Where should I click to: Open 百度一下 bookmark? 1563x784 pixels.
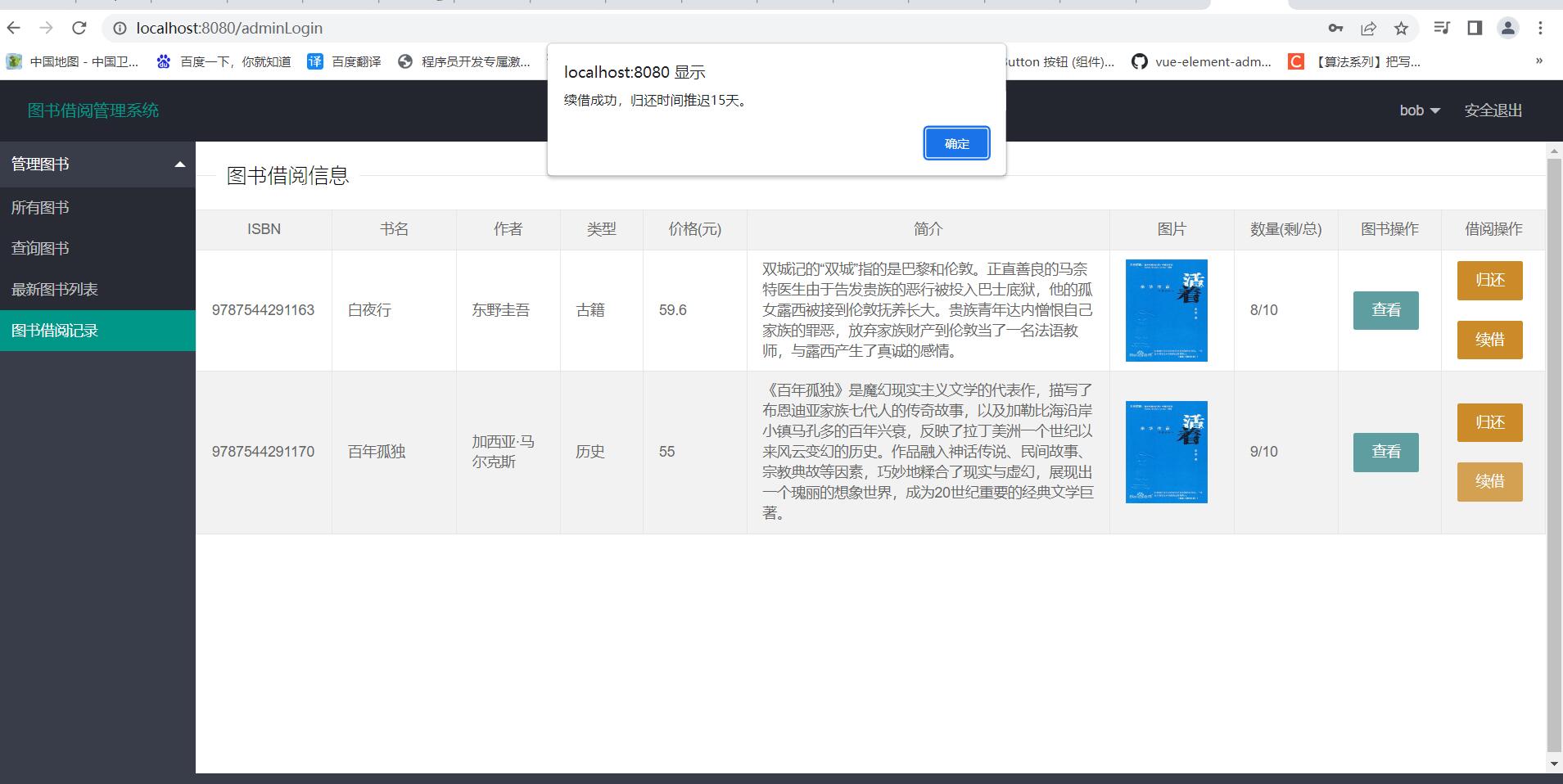pos(224,61)
